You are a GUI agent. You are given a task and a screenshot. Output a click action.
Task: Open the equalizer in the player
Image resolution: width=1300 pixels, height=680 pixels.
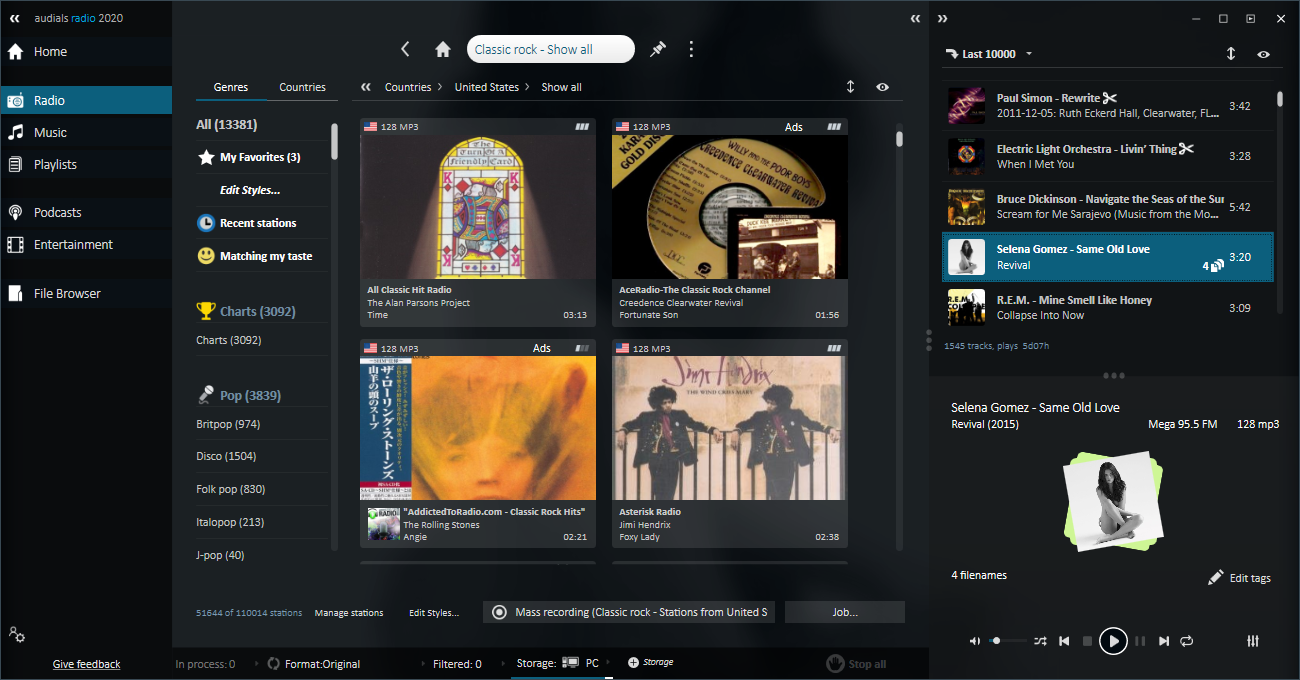(x=1253, y=641)
